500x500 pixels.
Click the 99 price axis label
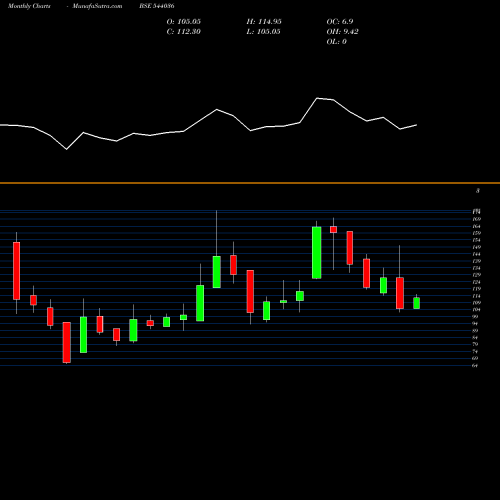point(475,317)
